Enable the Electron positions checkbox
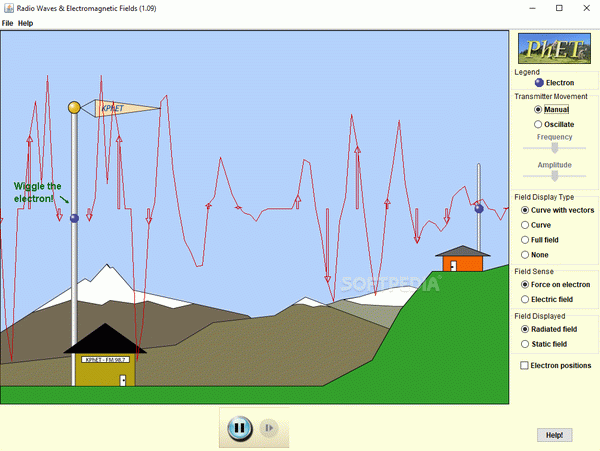This screenshot has height=451, width=600. pos(525,366)
